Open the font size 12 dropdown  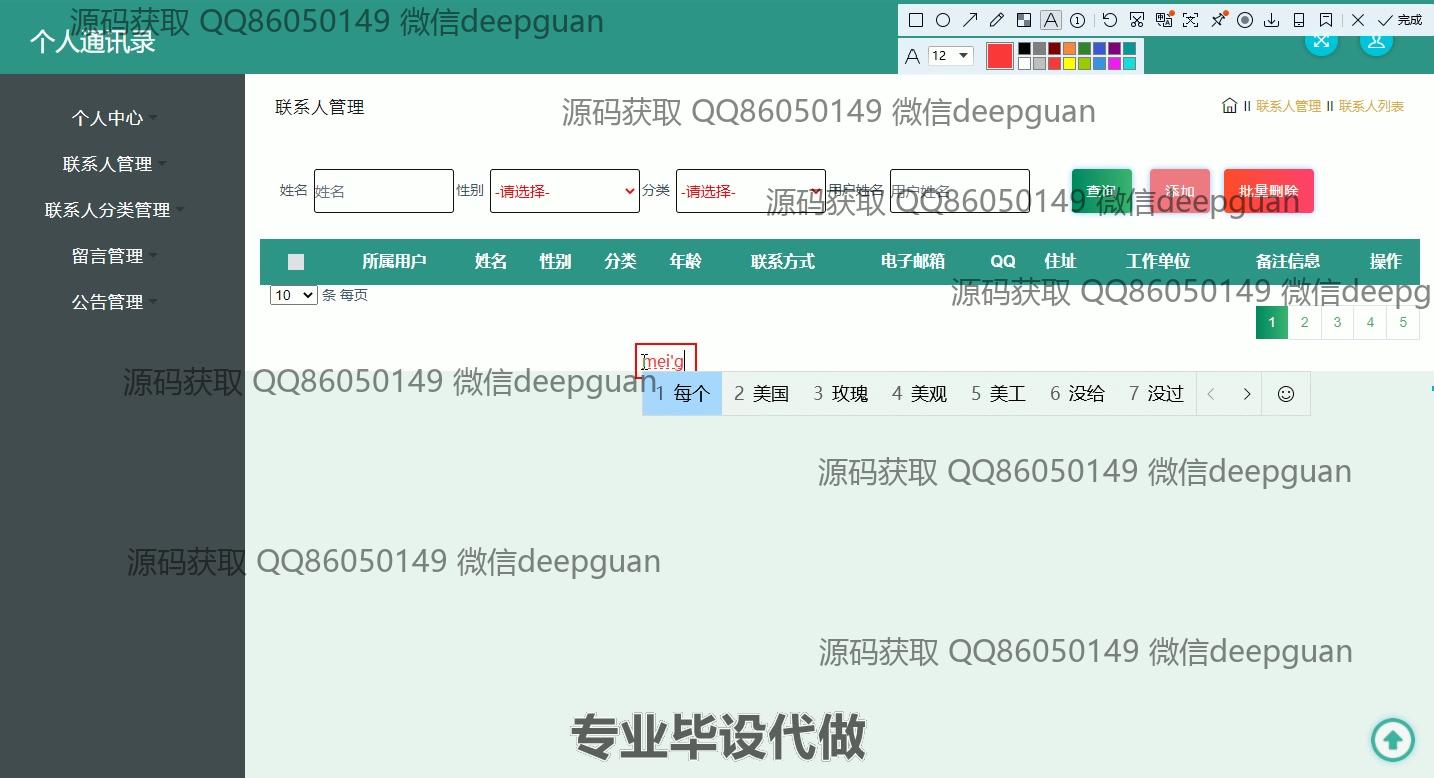(950, 56)
